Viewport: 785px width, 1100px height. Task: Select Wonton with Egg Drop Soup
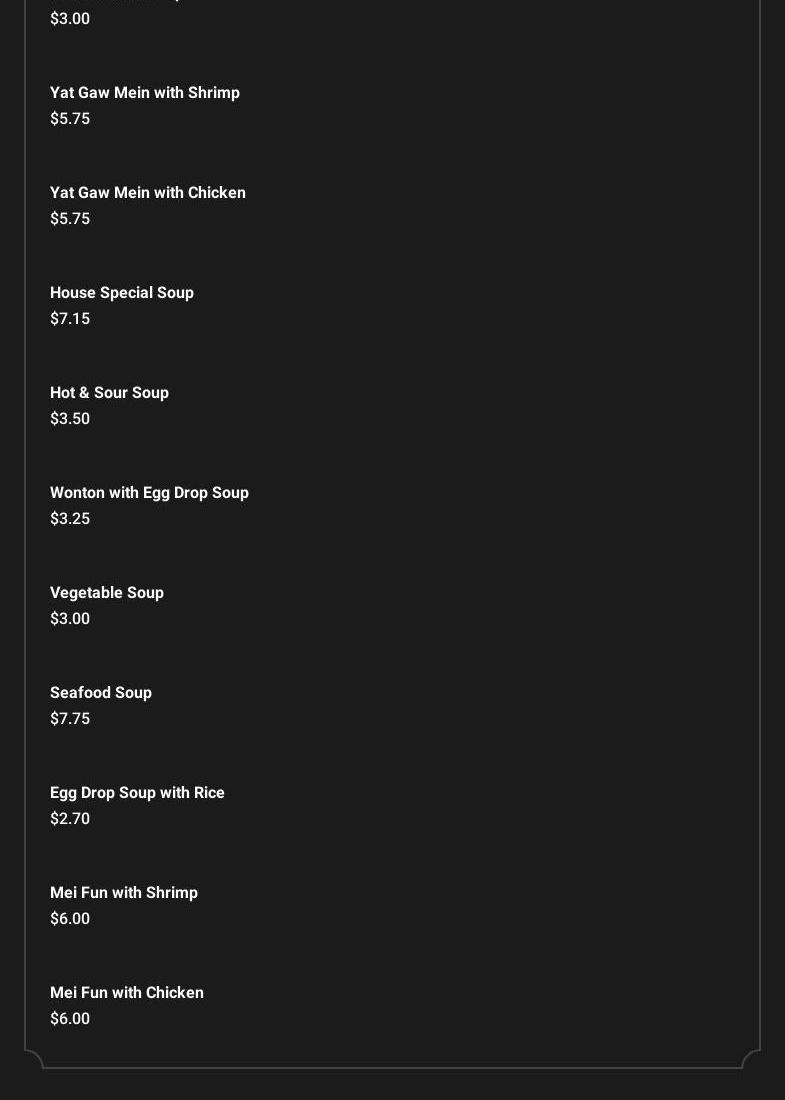[149, 493]
